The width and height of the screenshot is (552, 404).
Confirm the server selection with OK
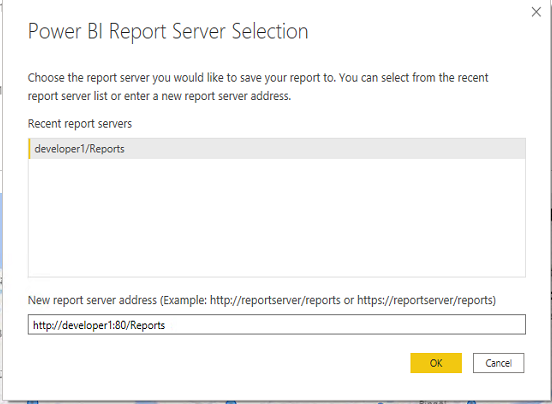click(x=436, y=363)
